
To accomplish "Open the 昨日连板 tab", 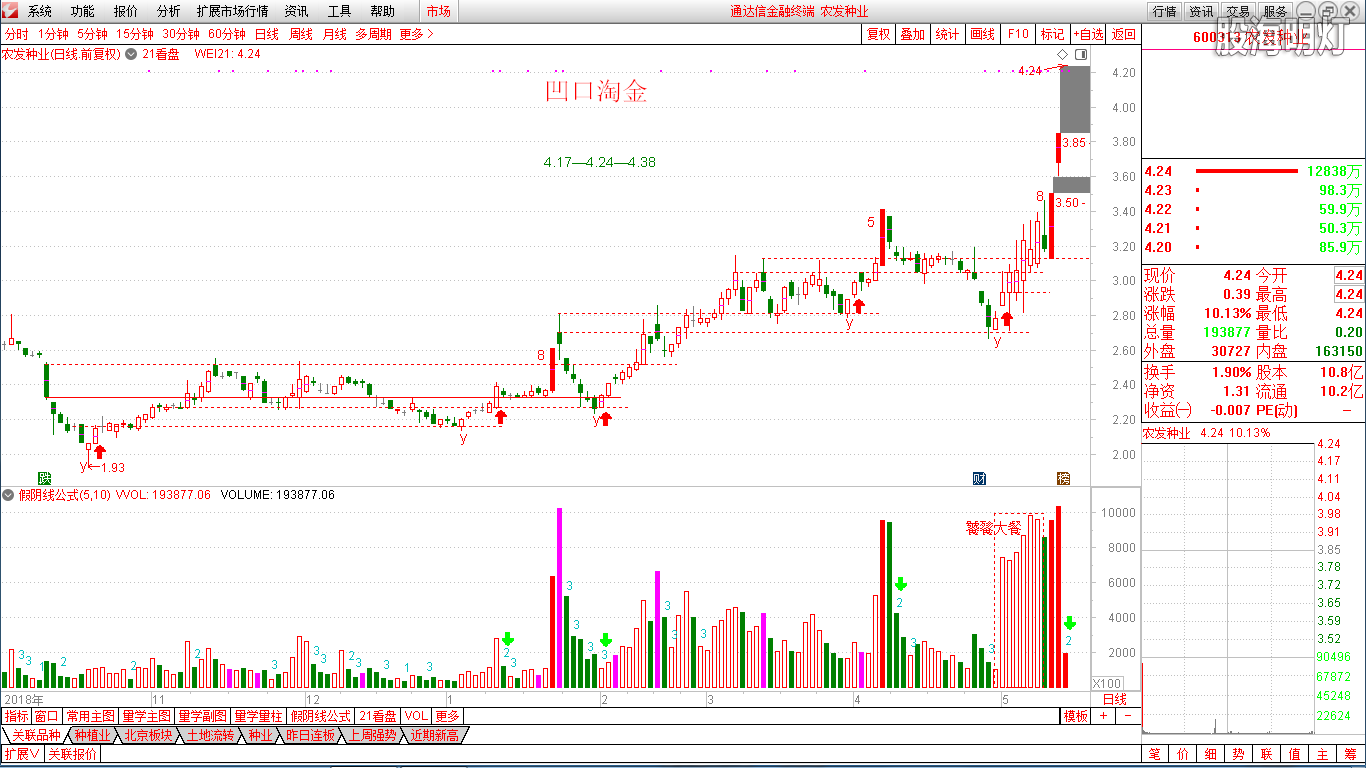I will pos(311,735).
